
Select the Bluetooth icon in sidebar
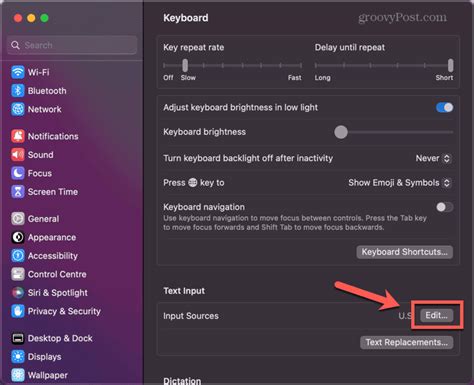tap(18, 91)
